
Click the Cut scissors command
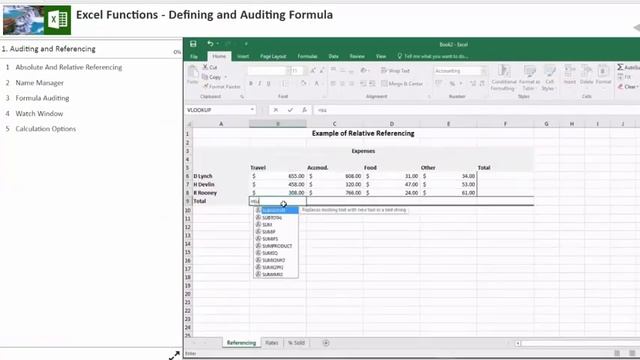click(210, 67)
